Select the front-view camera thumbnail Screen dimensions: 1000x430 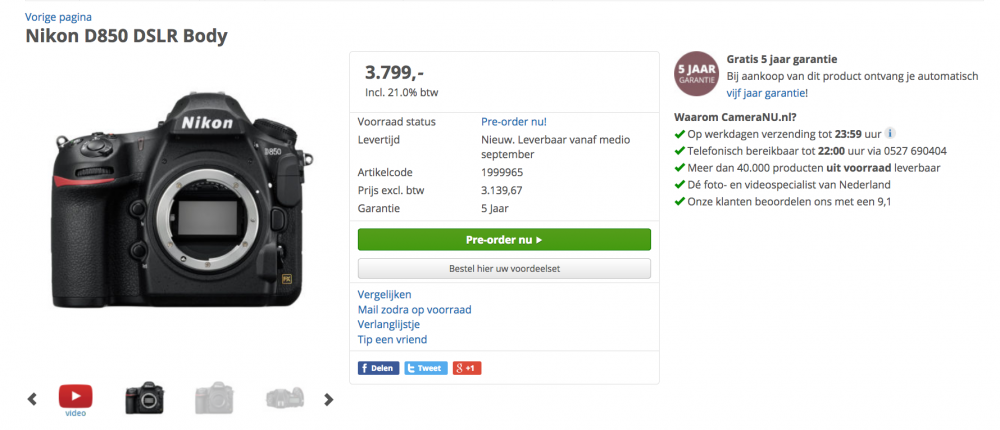(x=144, y=397)
